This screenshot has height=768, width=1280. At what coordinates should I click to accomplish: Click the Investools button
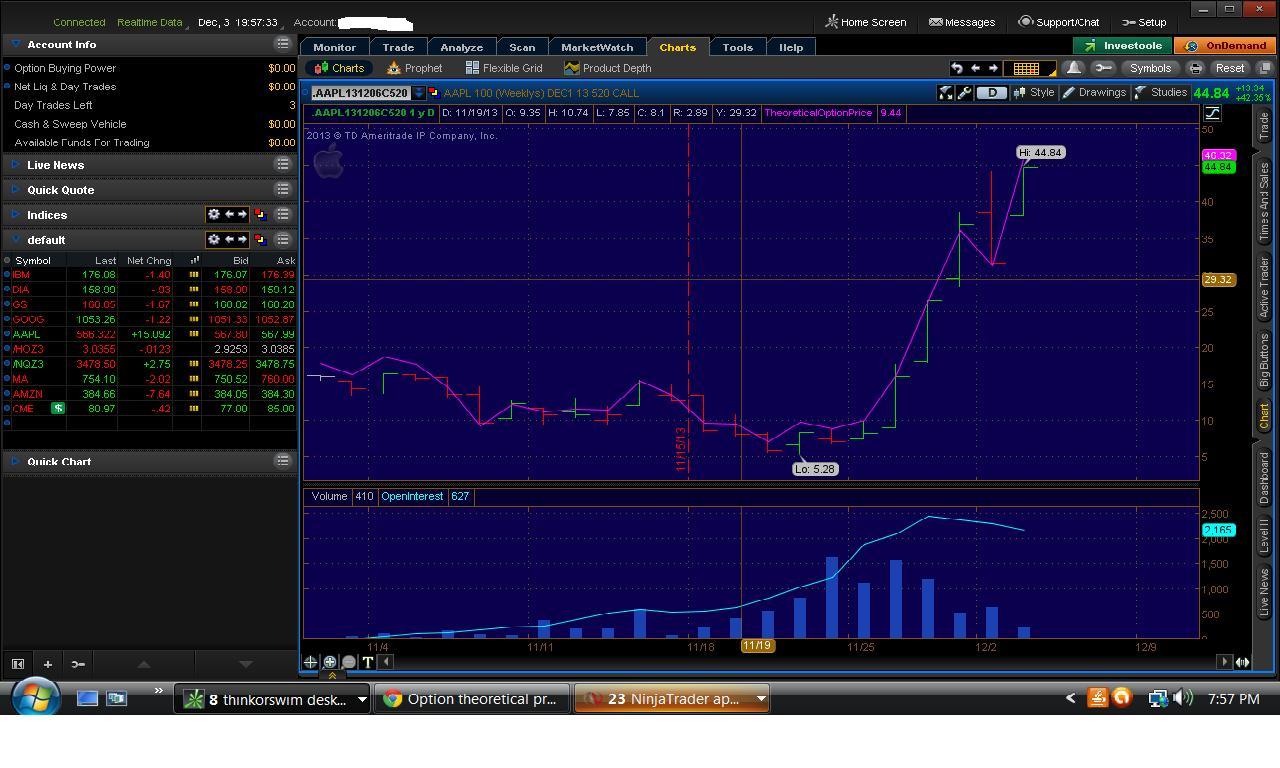pyautogui.click(x=1122, y=46)
